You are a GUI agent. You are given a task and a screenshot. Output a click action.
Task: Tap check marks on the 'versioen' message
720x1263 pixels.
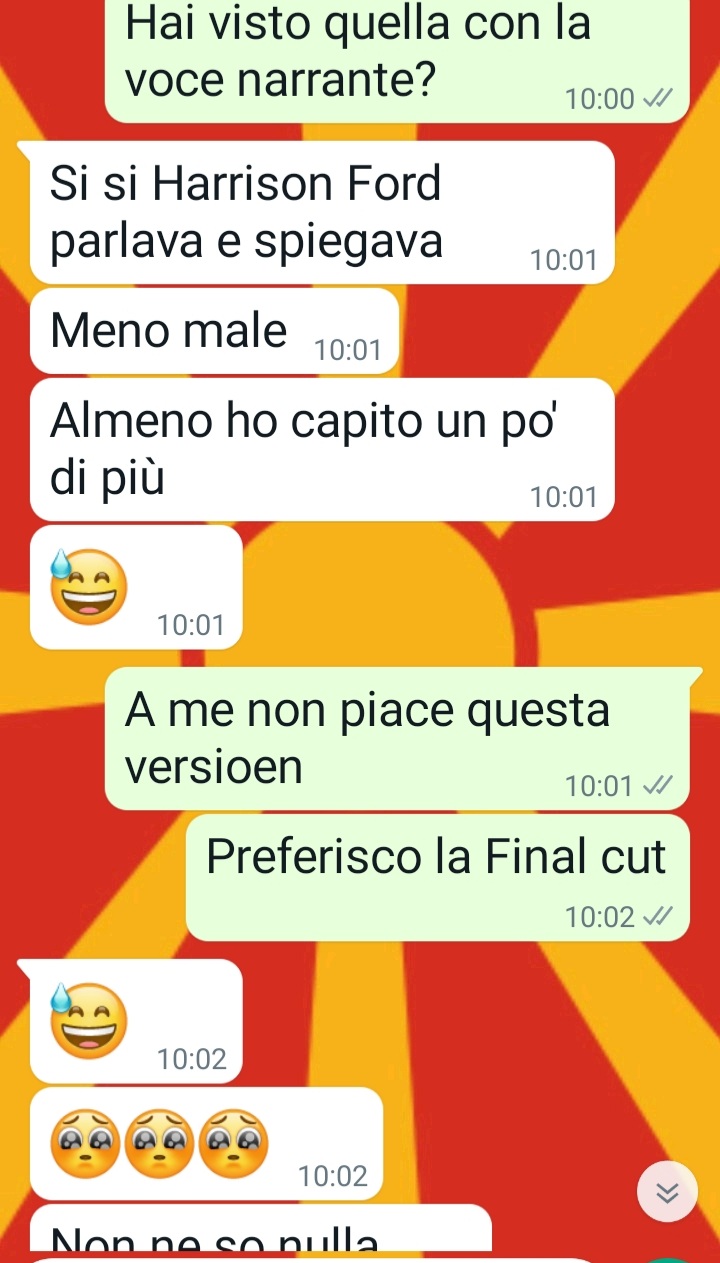click(x=658, y=787)
